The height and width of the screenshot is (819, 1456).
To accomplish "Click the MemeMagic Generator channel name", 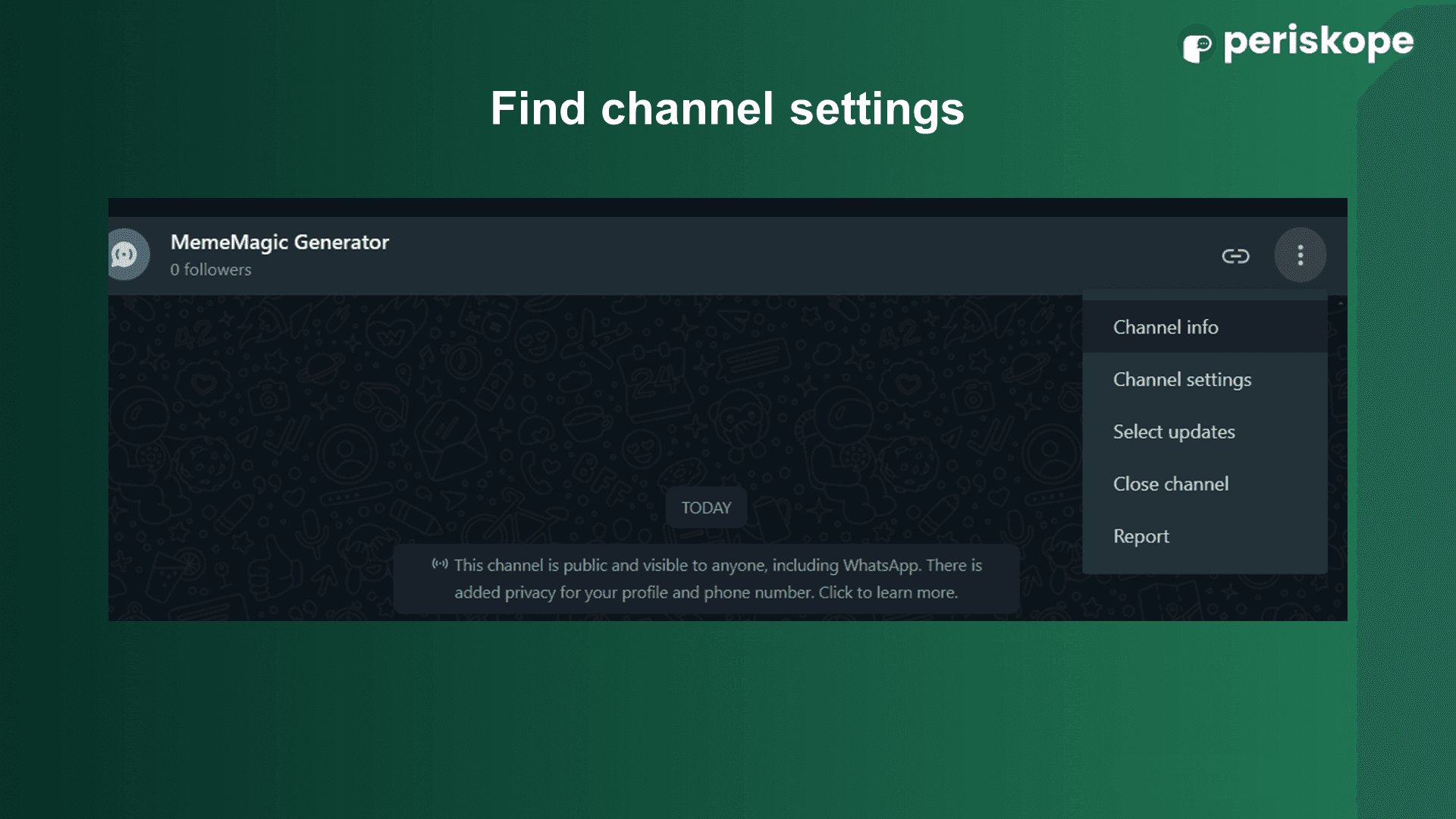I will click(279, 242).
